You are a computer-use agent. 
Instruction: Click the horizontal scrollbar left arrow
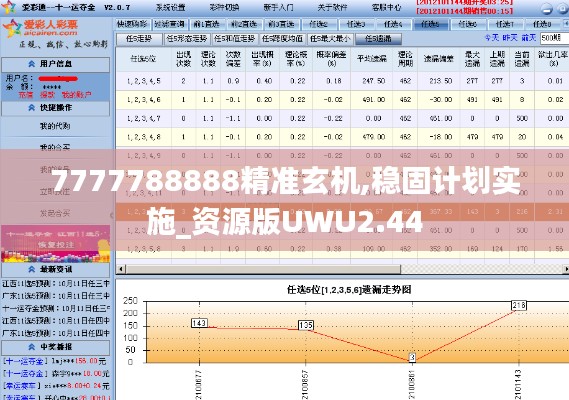[x=121, y=269]
